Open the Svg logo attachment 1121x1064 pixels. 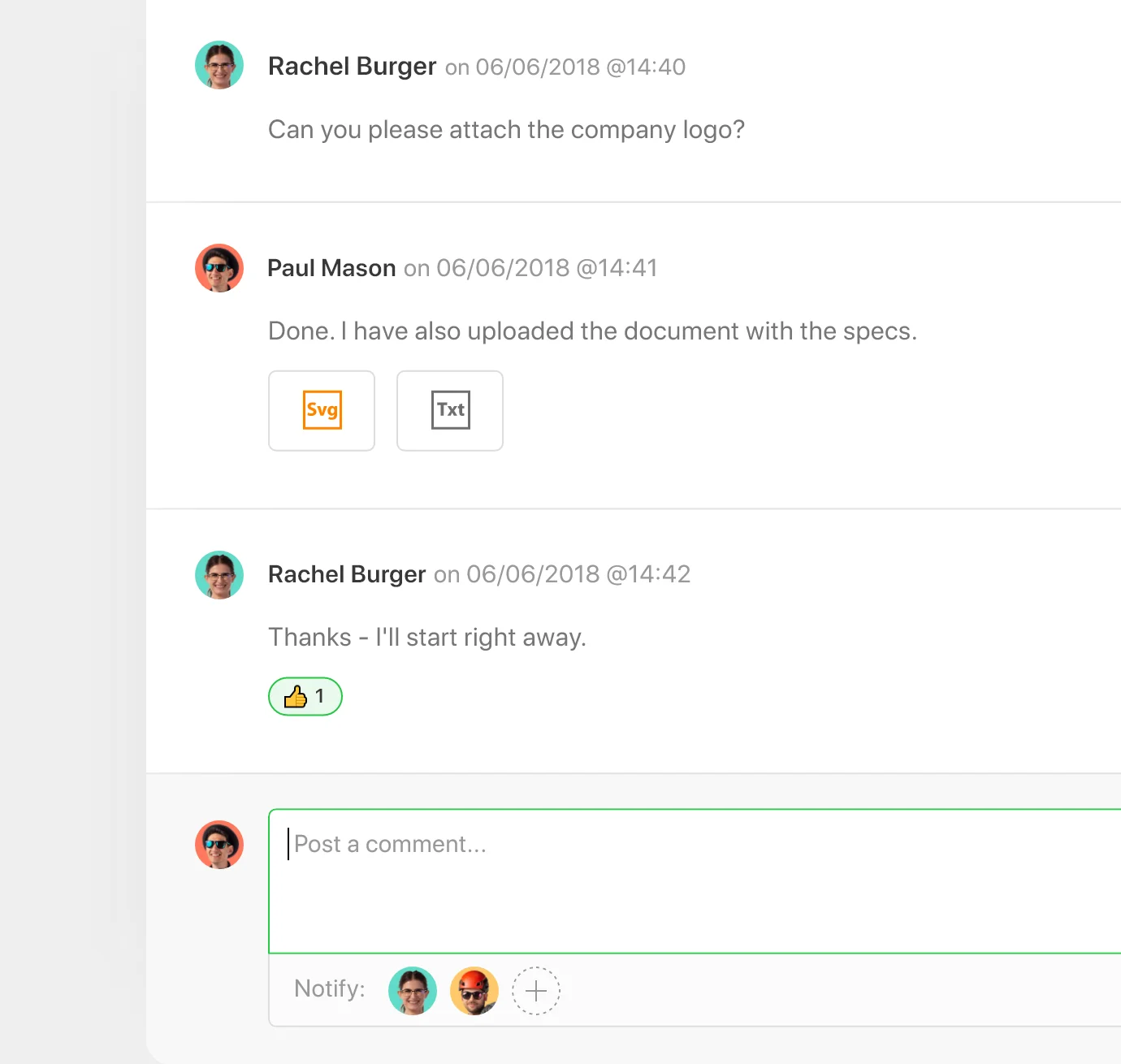tap(322, 410)
